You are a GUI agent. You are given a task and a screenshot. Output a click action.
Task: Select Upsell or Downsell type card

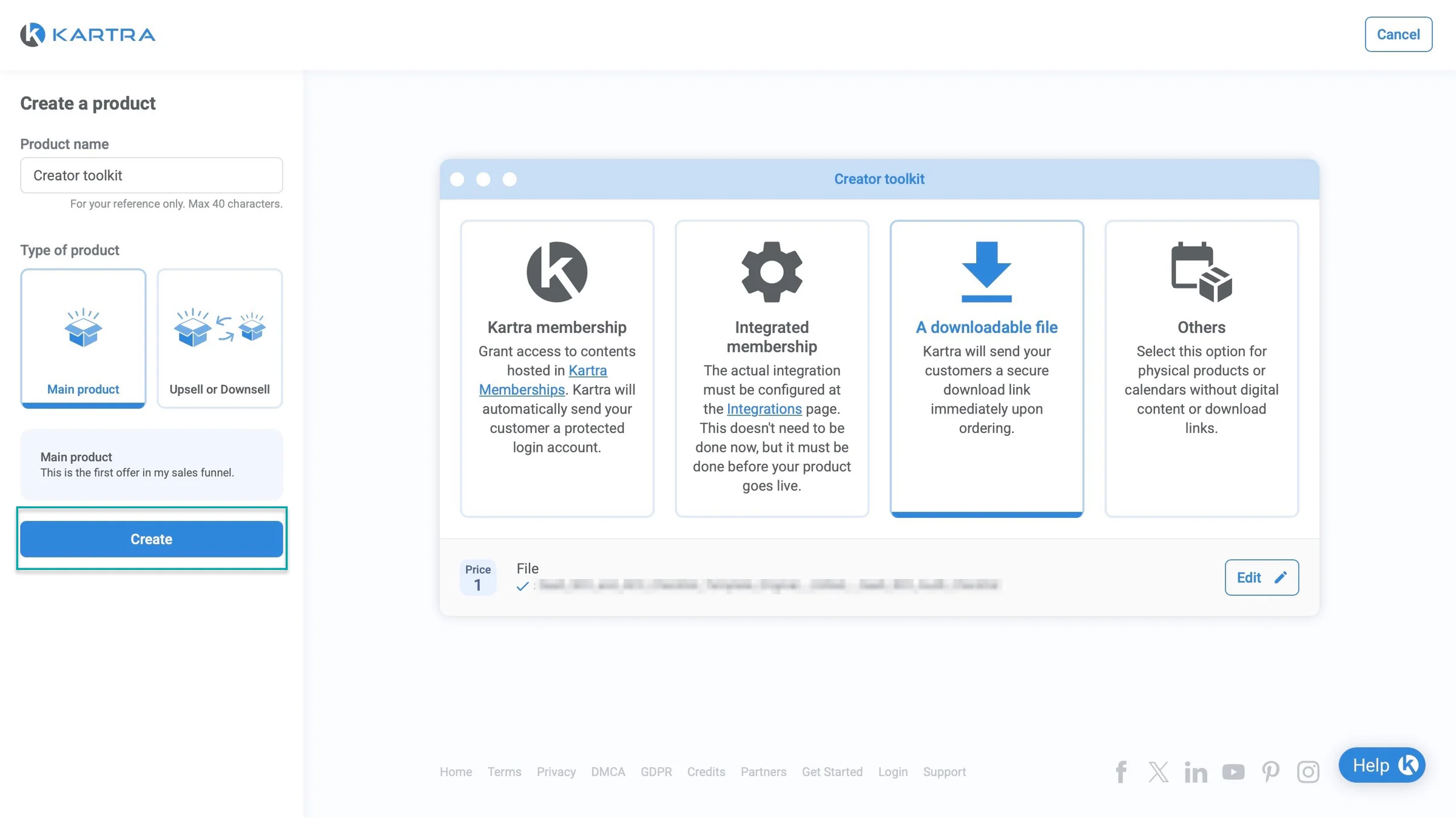(x=220, y=338)
